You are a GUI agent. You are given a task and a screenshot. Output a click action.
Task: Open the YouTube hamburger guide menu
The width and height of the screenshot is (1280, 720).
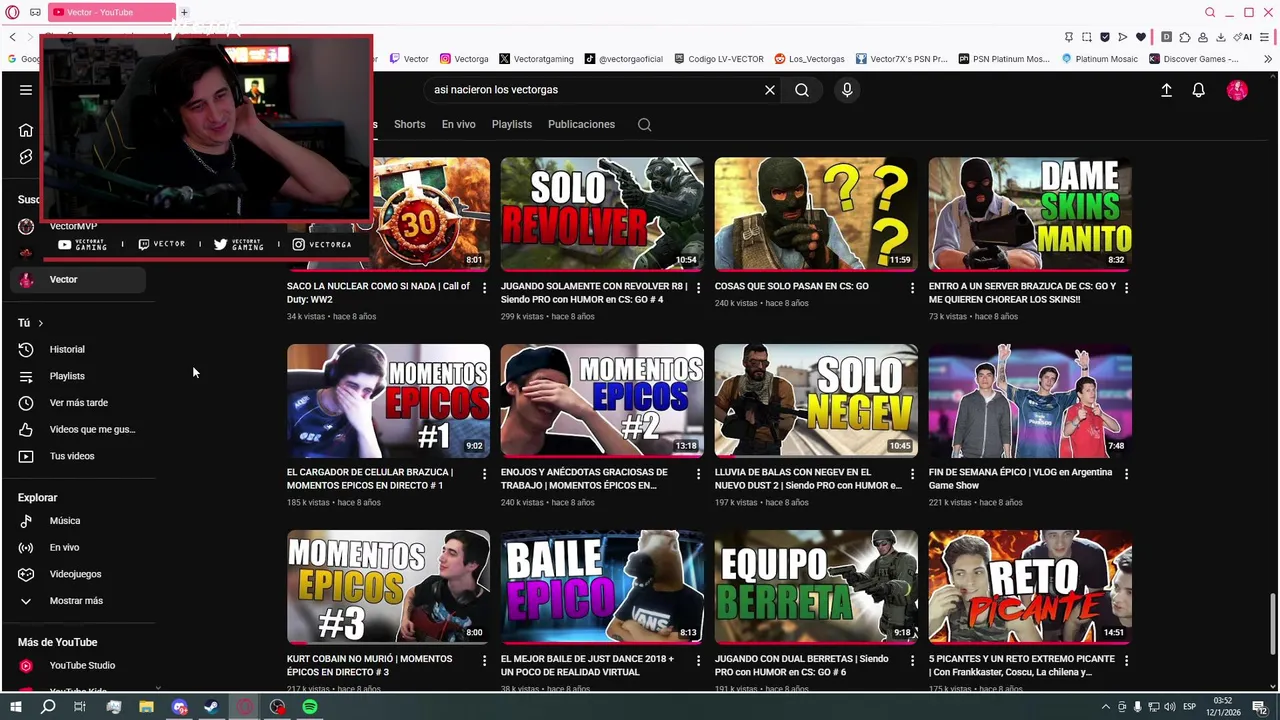26,90
